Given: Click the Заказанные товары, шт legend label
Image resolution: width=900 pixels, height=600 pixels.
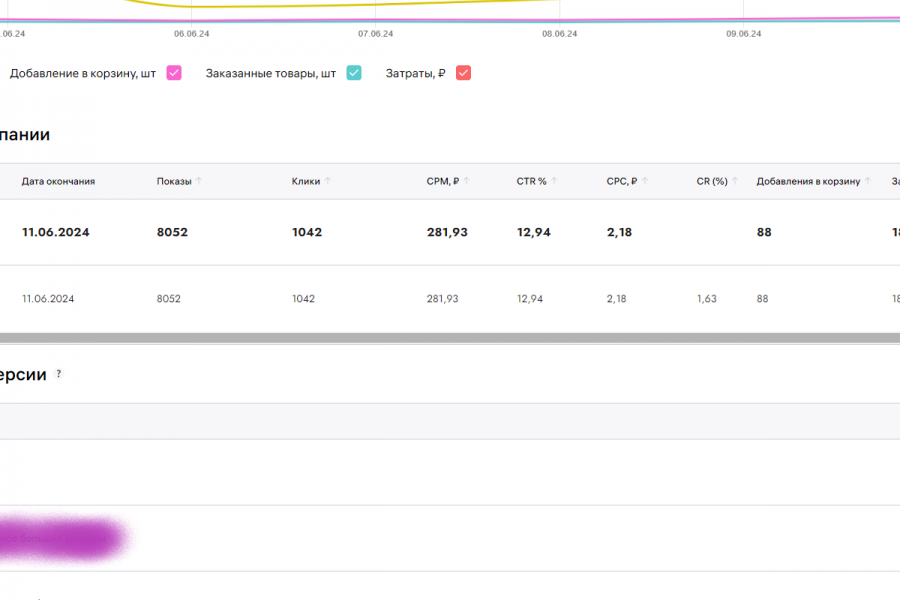Looking at the screenshot, I should 271,73.
